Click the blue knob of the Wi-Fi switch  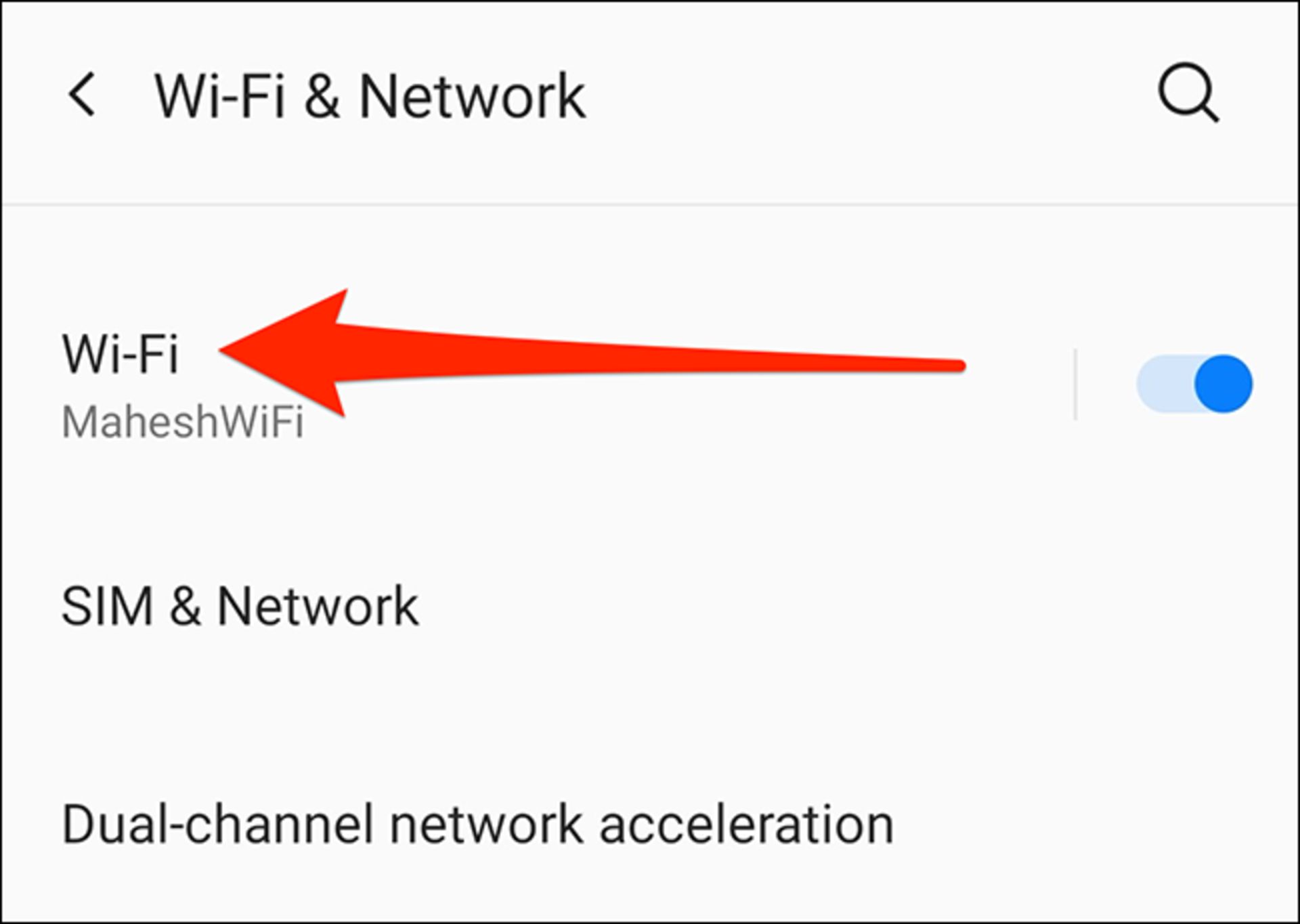pyautogui.click(x=1223, y=384)
